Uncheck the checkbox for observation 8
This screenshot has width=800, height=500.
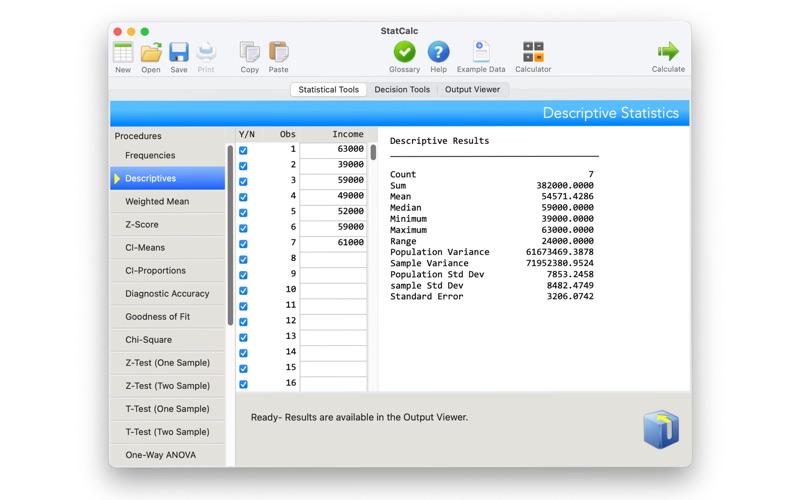[243, 259]
